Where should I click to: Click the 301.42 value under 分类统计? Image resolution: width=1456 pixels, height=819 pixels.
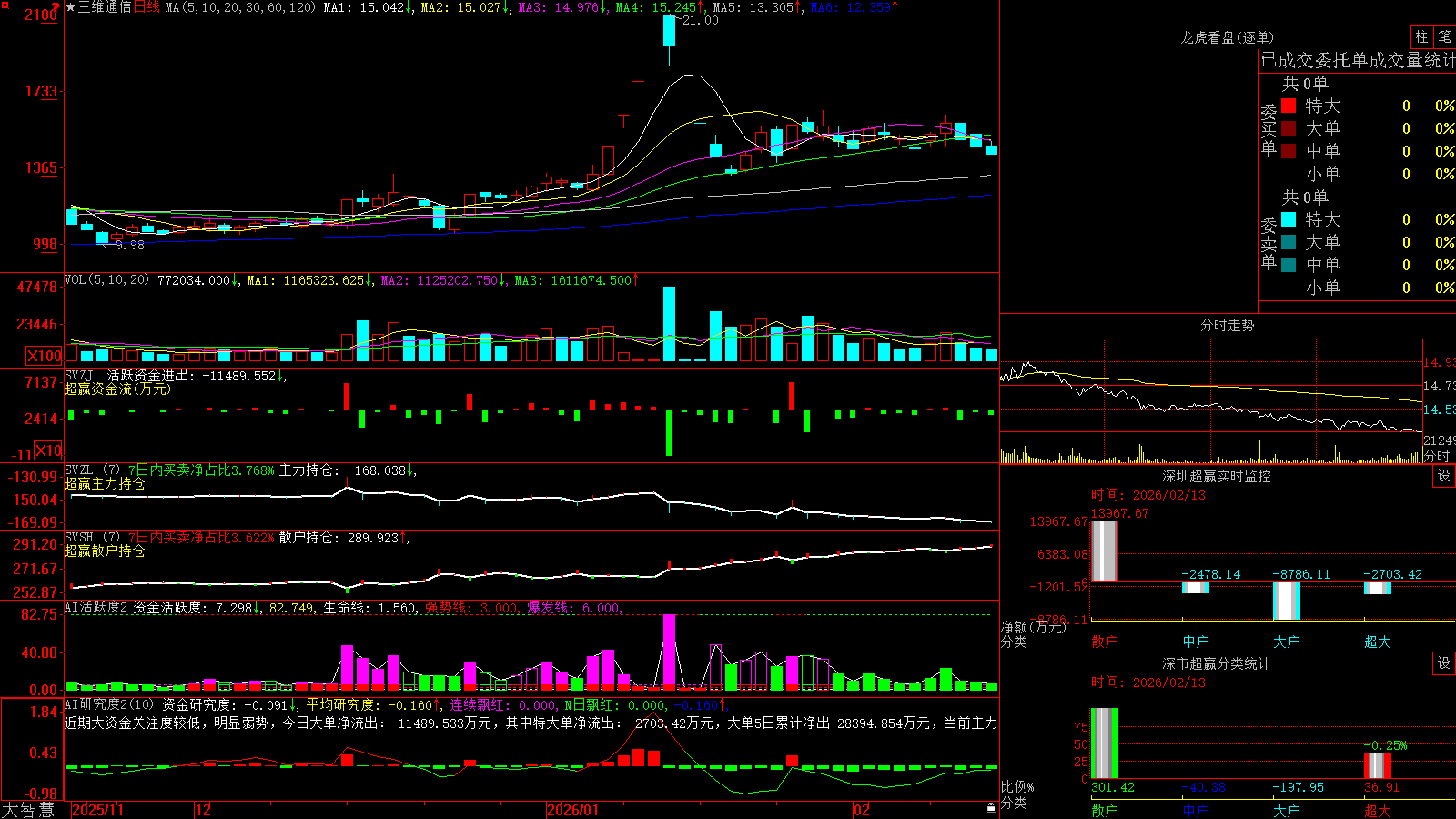click(x=1113, y=787)
